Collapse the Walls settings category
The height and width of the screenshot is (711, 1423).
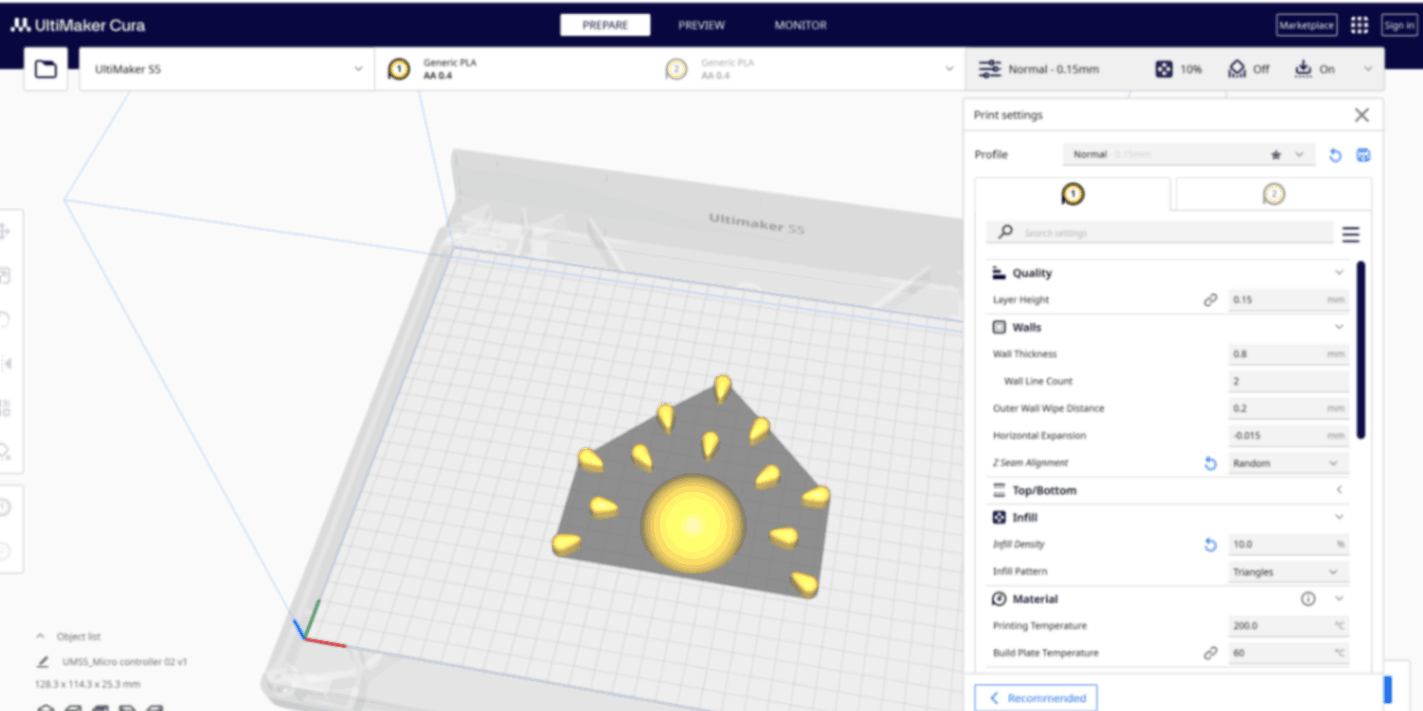[1339, 327]
